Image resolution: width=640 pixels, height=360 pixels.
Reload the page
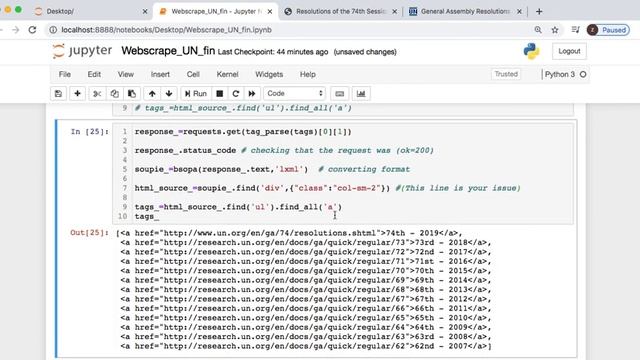[x=32, y=30]
